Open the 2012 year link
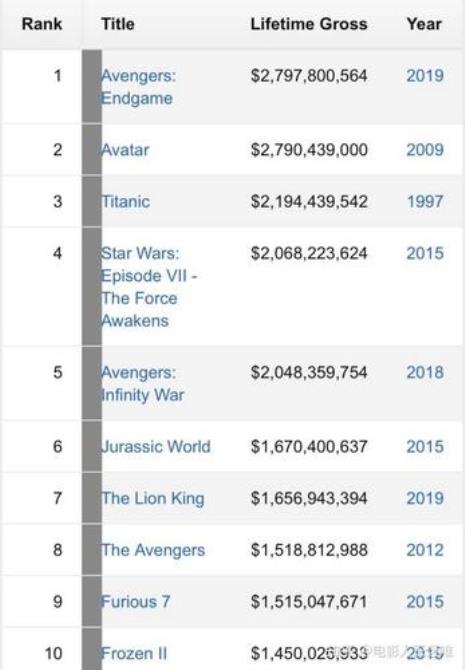This screenshot has width=465, height=670. click(425, 550)
